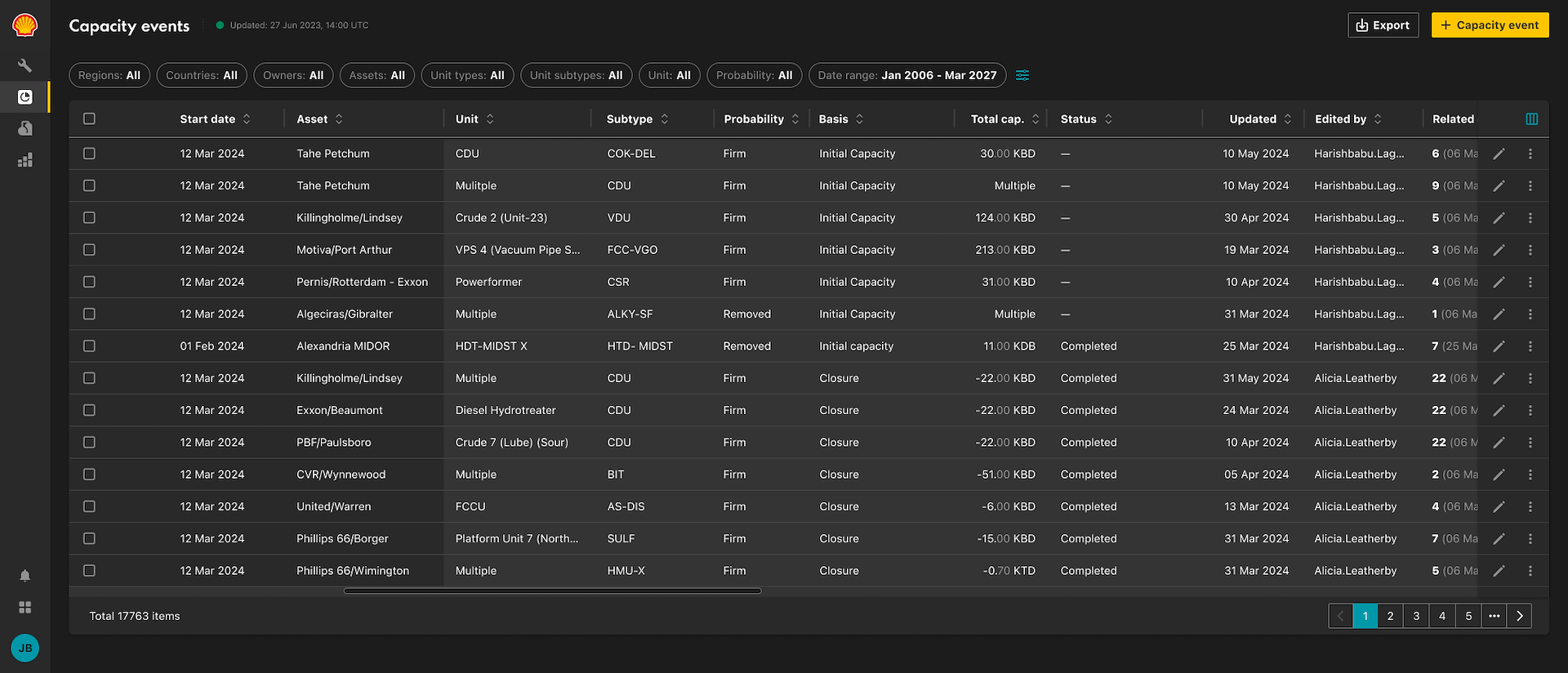
Task: Open the Unit: All filter
Action: click(670, 75)
